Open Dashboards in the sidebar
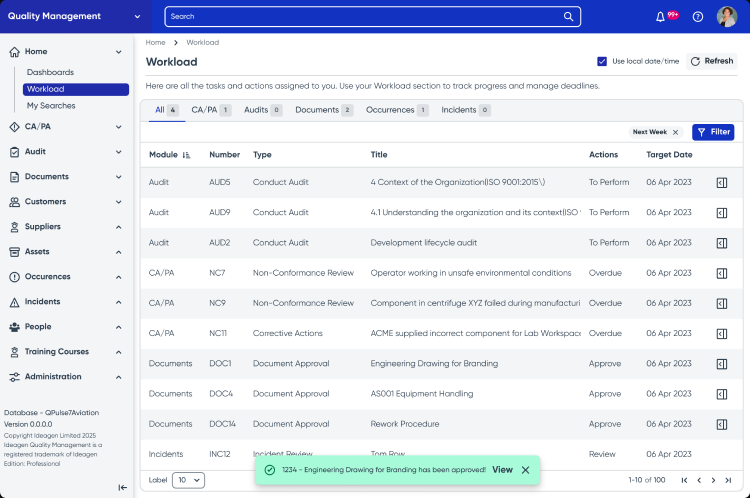The height and width of the screenshot is (498, 750). [50, 72]
